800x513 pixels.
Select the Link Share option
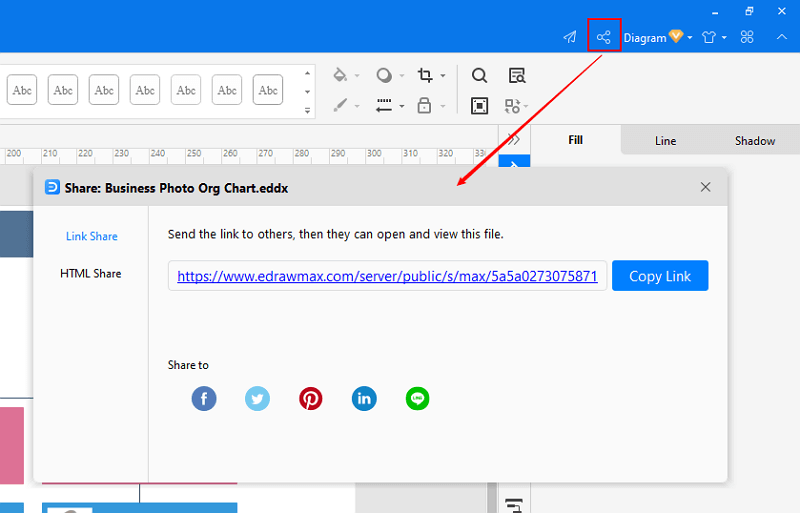click(x=92, y=236)
